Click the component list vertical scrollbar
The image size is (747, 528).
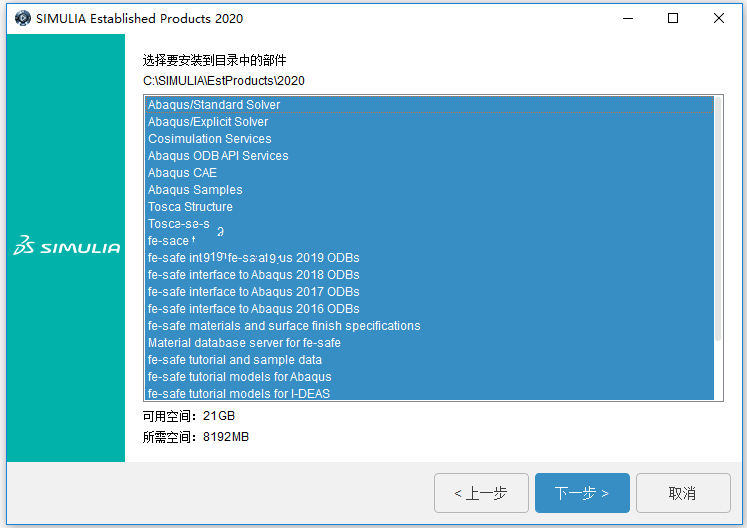coord(718,219)
